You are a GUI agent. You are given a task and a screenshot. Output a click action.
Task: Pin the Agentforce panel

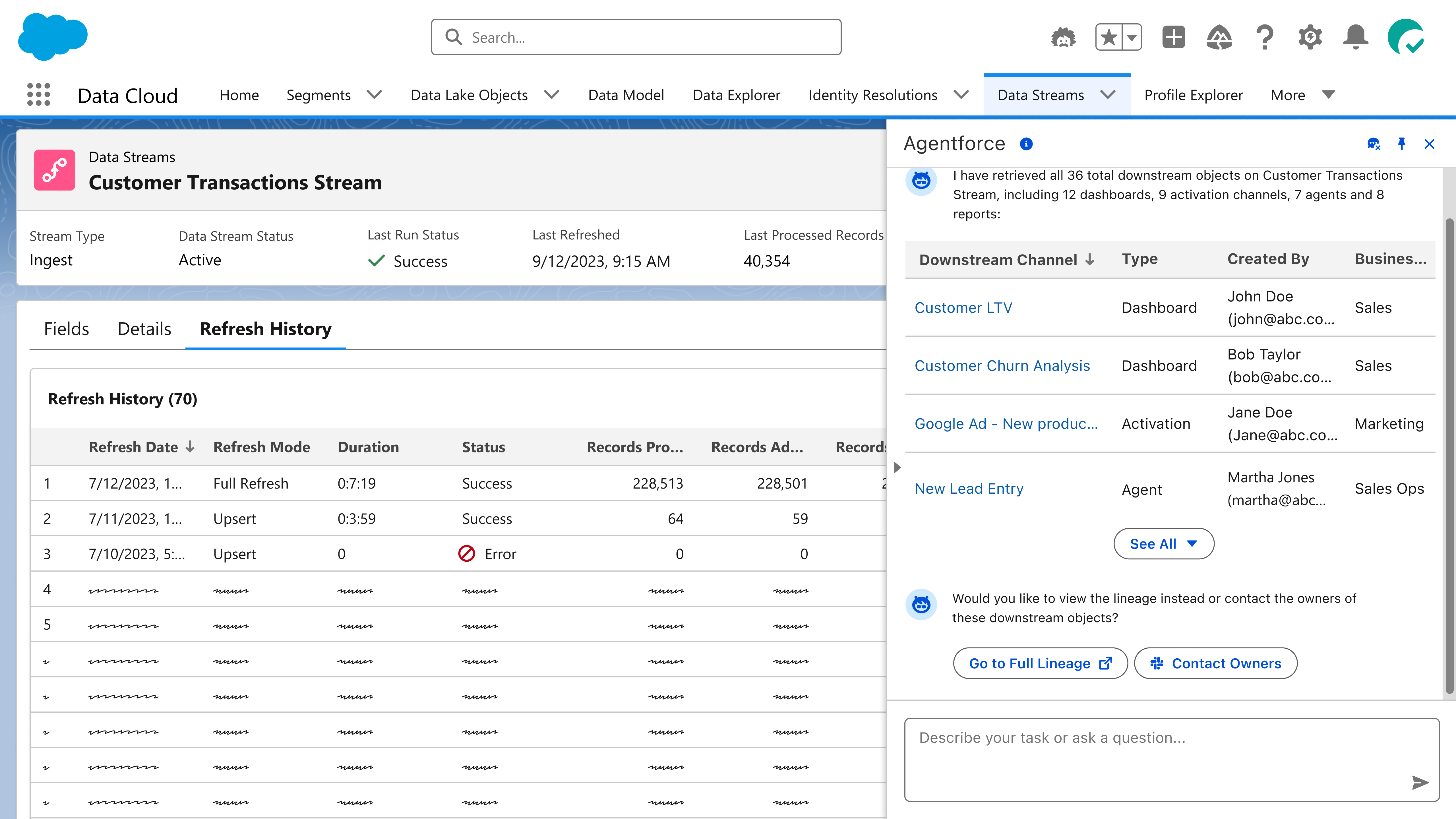coord(1402,144)
